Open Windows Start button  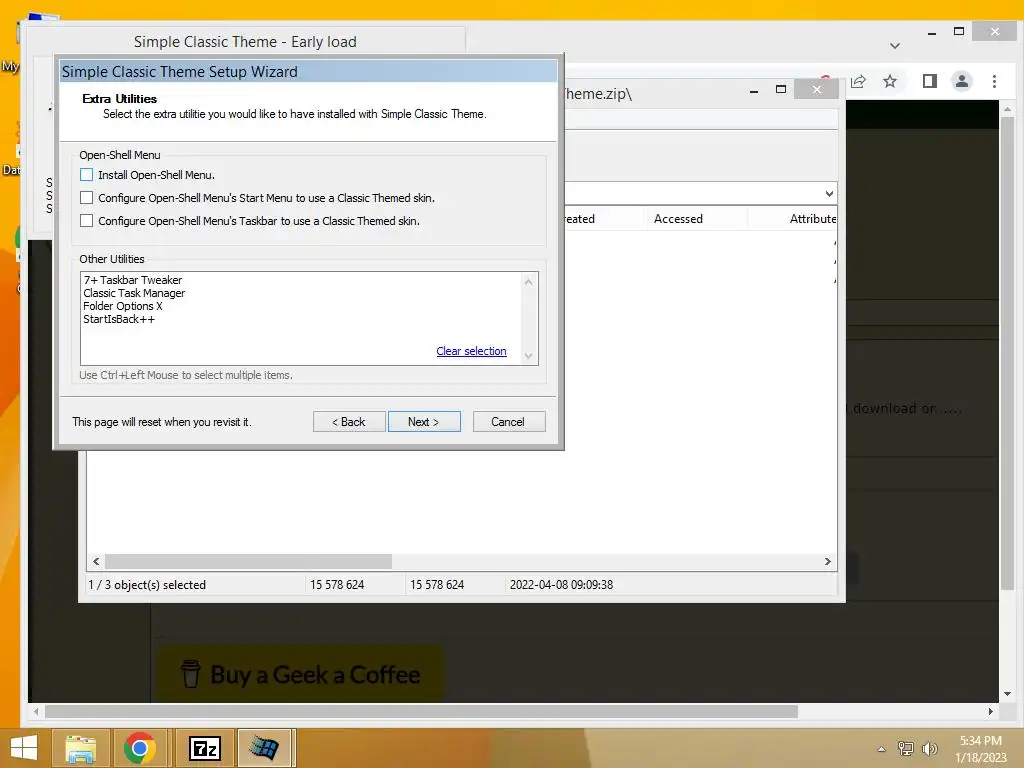click(x=24, y=748)
